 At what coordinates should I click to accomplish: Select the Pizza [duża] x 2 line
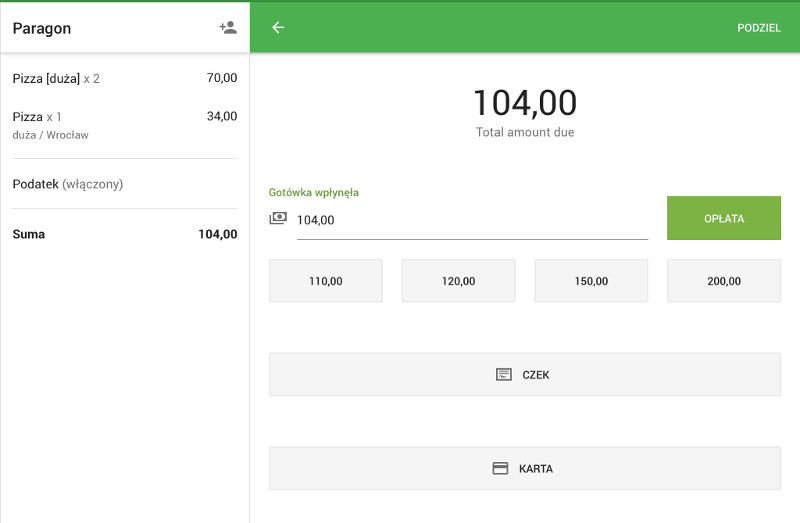click(x=124, y=78)
